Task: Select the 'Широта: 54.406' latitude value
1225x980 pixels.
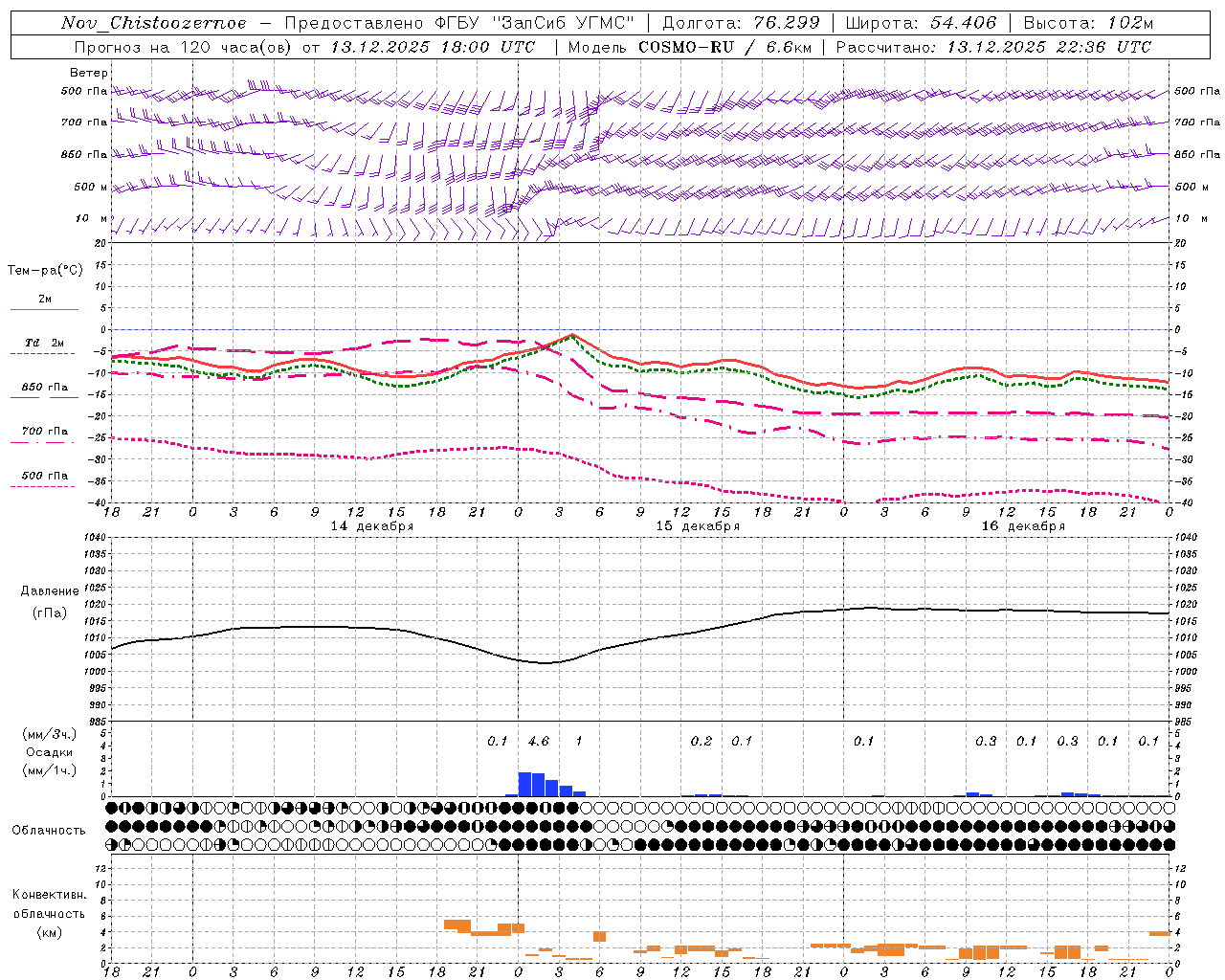Action: pyautogui.click(x=922, y=23)
